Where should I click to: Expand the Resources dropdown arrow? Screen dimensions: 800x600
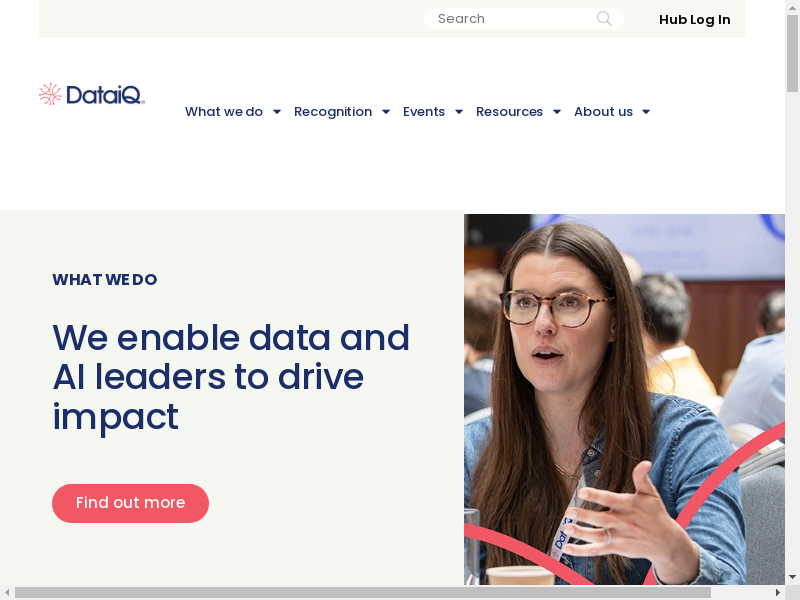[557, 112]
